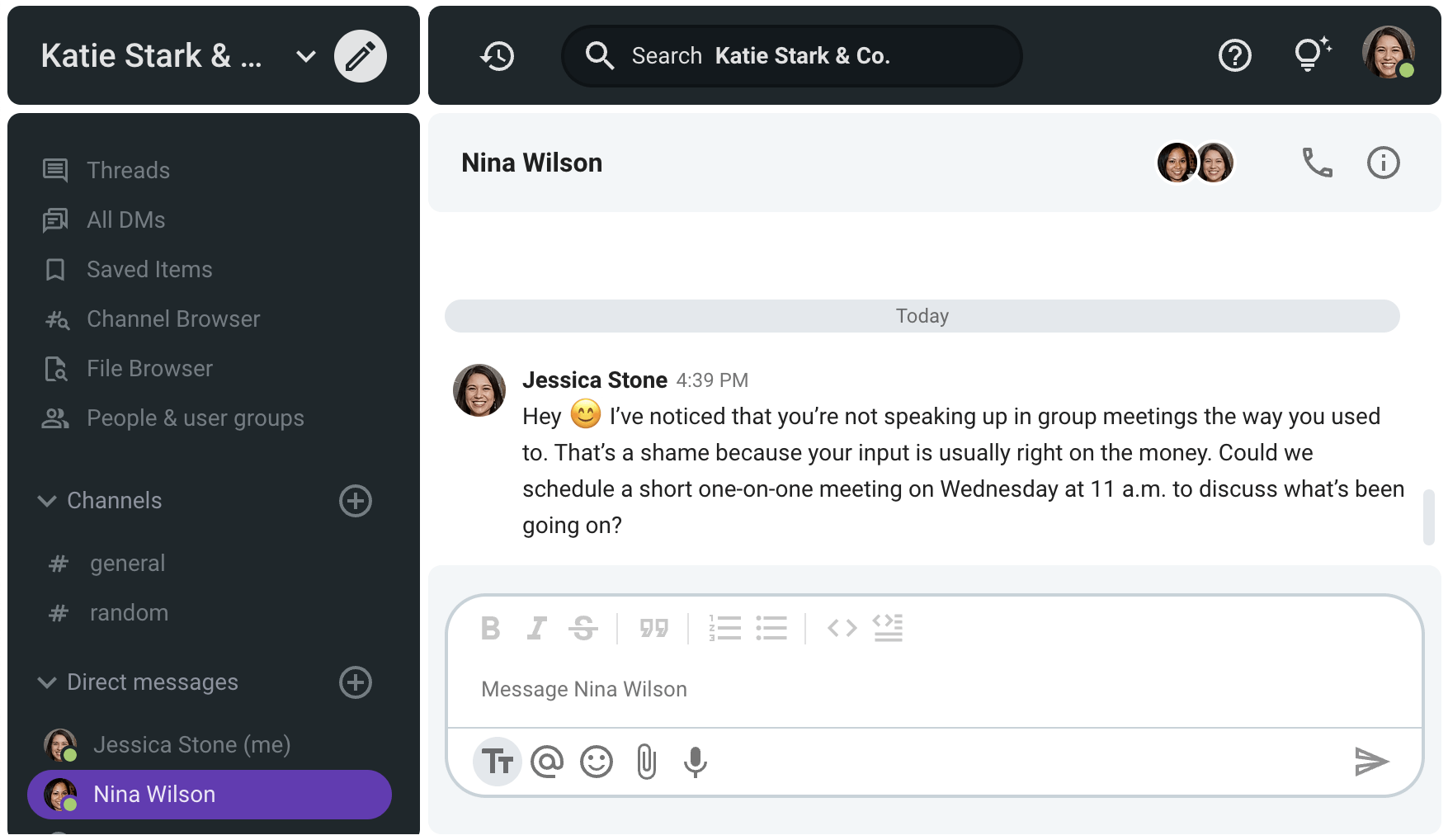The width and height of the screenshot is (1448, 840).
Task: Open conversation details via the info icon
Action: pos(1384,163)
